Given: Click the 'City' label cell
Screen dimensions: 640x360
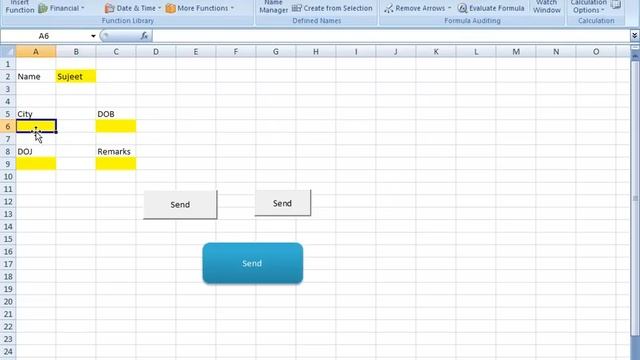Looking at the screenshot, I should click(x=36, y=114).
